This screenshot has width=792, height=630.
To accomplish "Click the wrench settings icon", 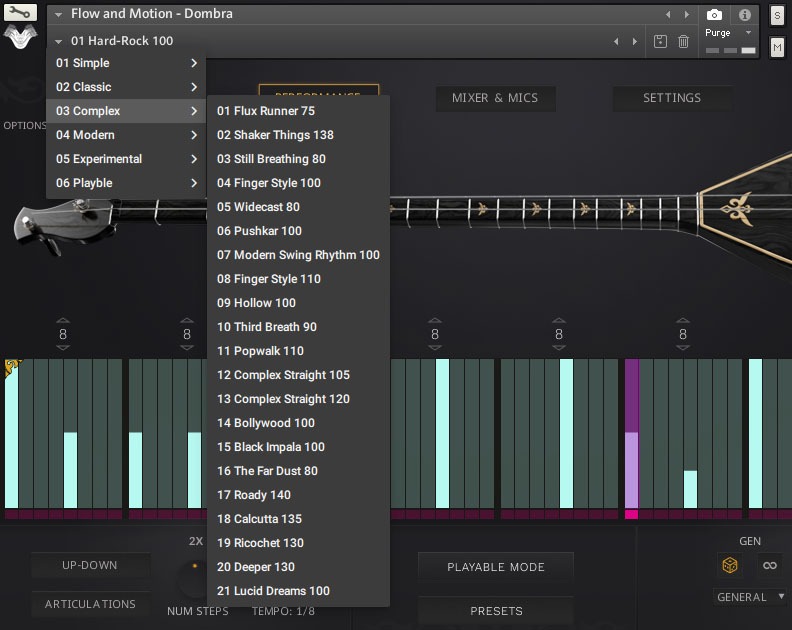I will 21,14.
